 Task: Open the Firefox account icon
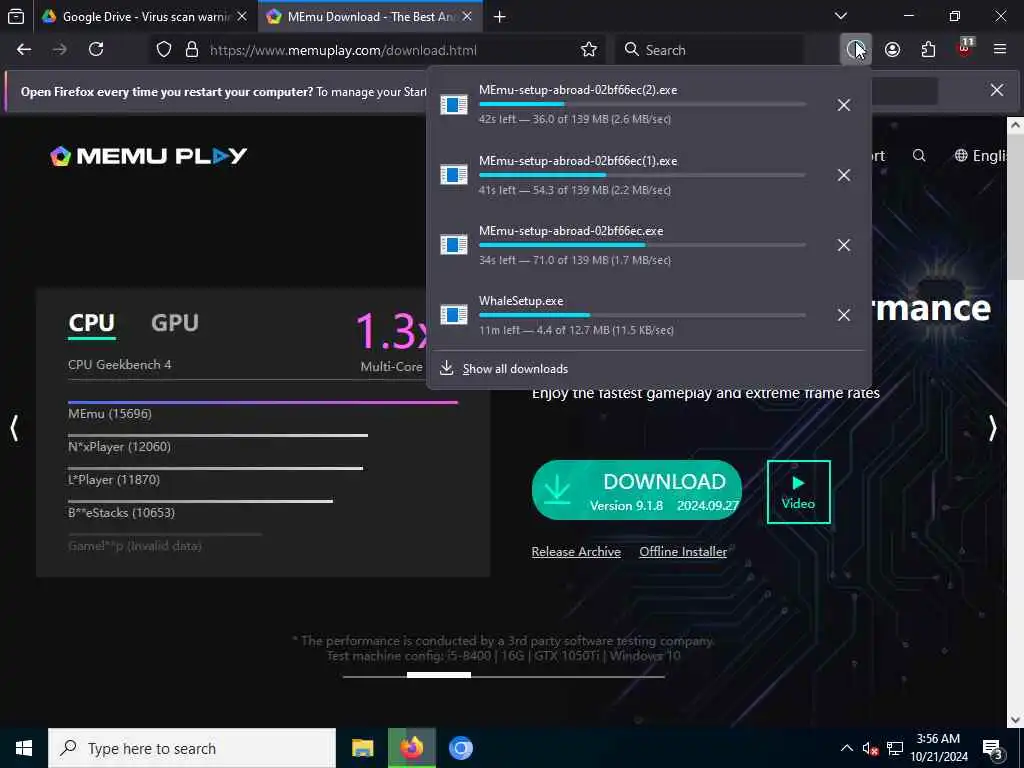(892, 50)
